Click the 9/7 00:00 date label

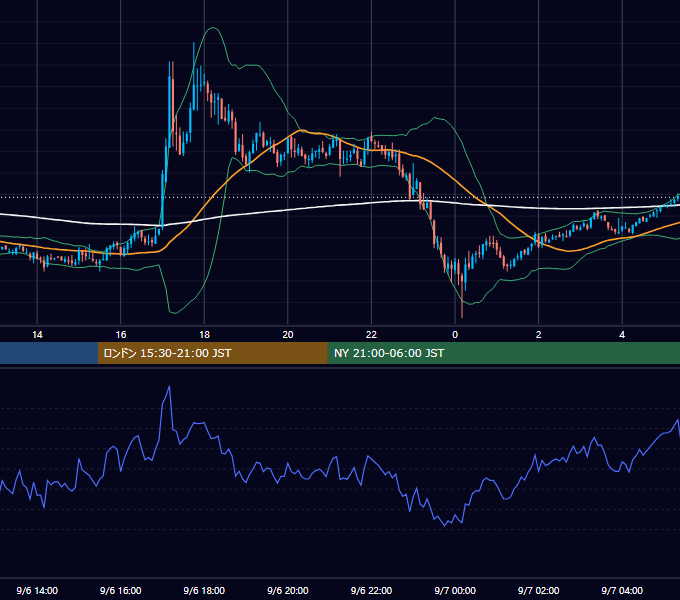455,590
